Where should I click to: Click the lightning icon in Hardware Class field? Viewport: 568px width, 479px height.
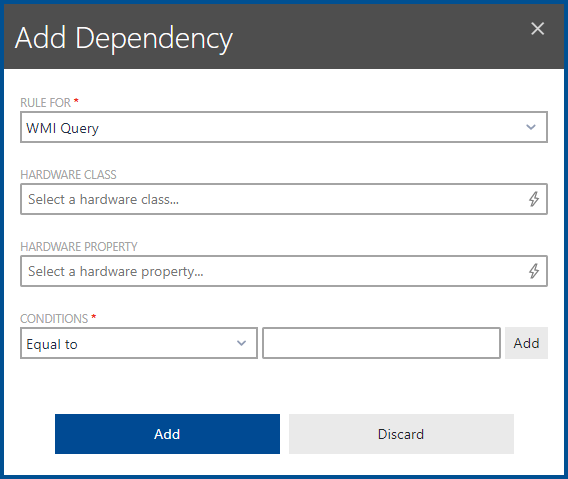(534, 199)
